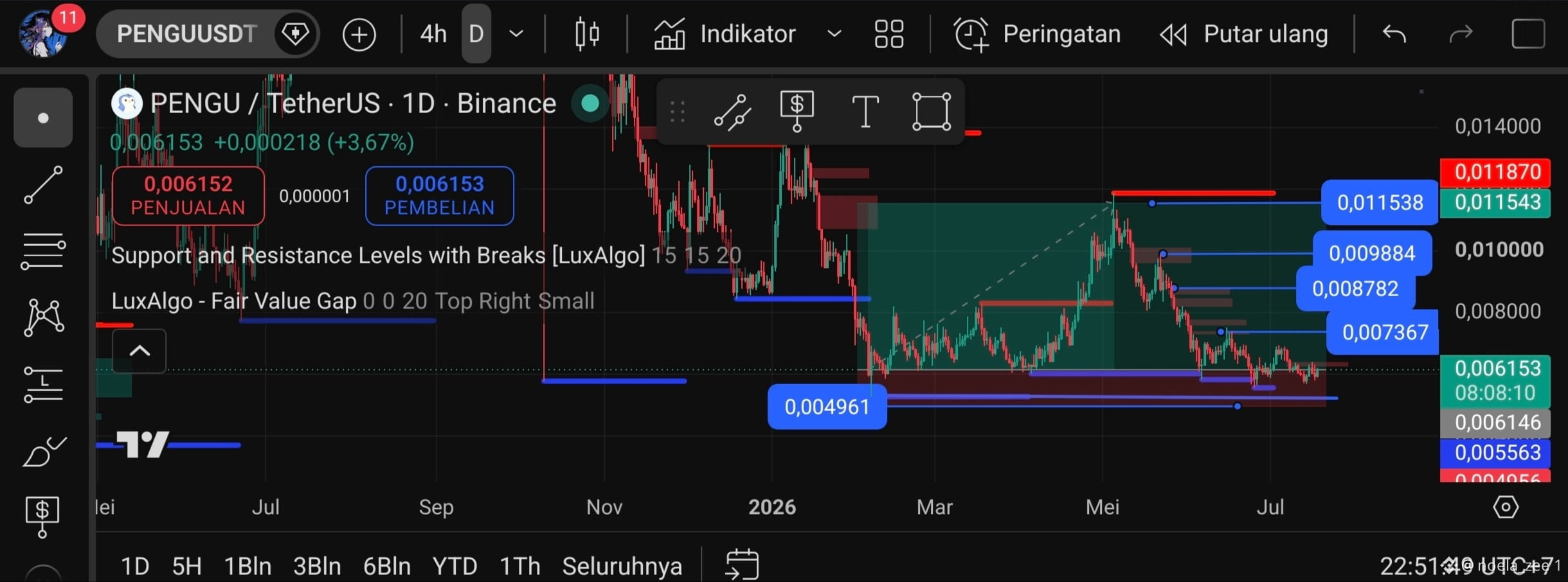Toggle fullscreen mode square icon

click(x=1528, y=33)
